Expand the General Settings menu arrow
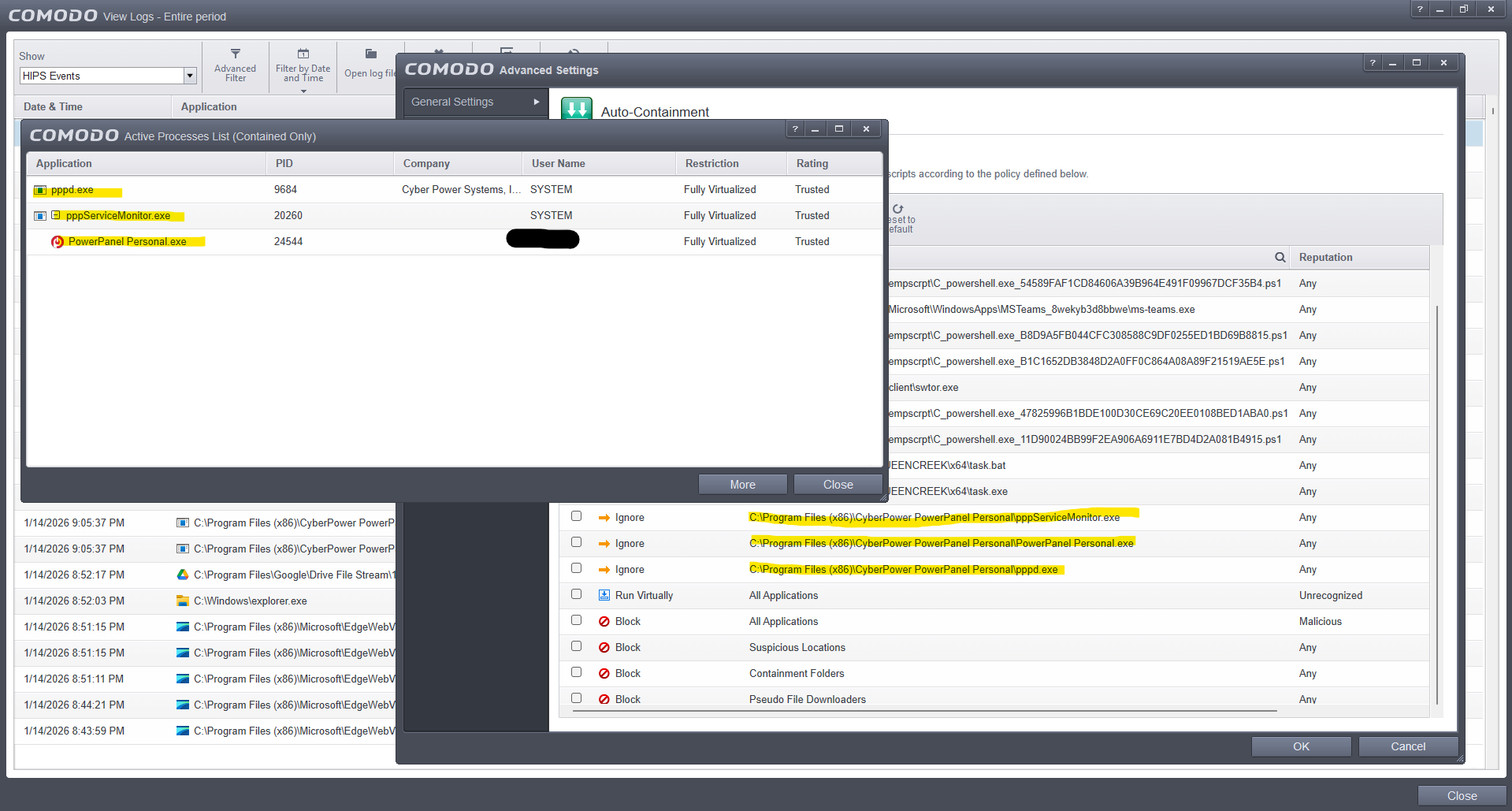 click(x=537, y=102)
